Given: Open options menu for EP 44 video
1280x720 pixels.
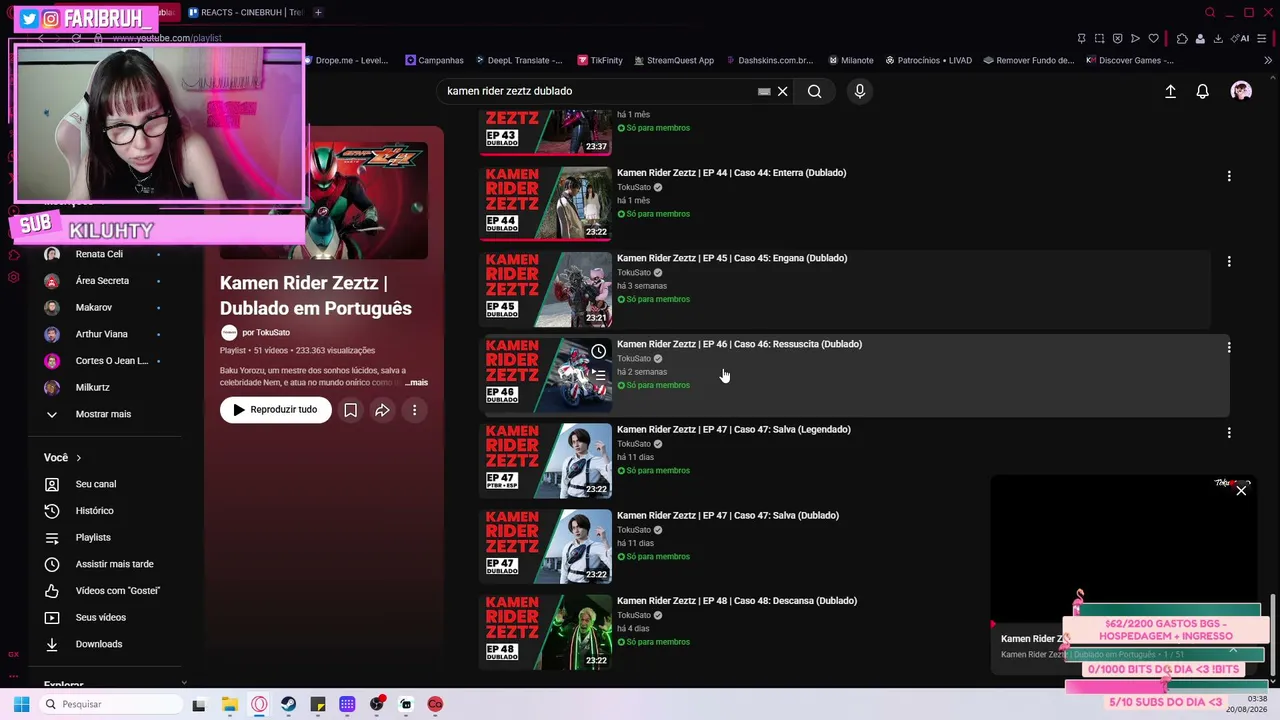Looking at the screenshot, I should tap(1229, 176).
